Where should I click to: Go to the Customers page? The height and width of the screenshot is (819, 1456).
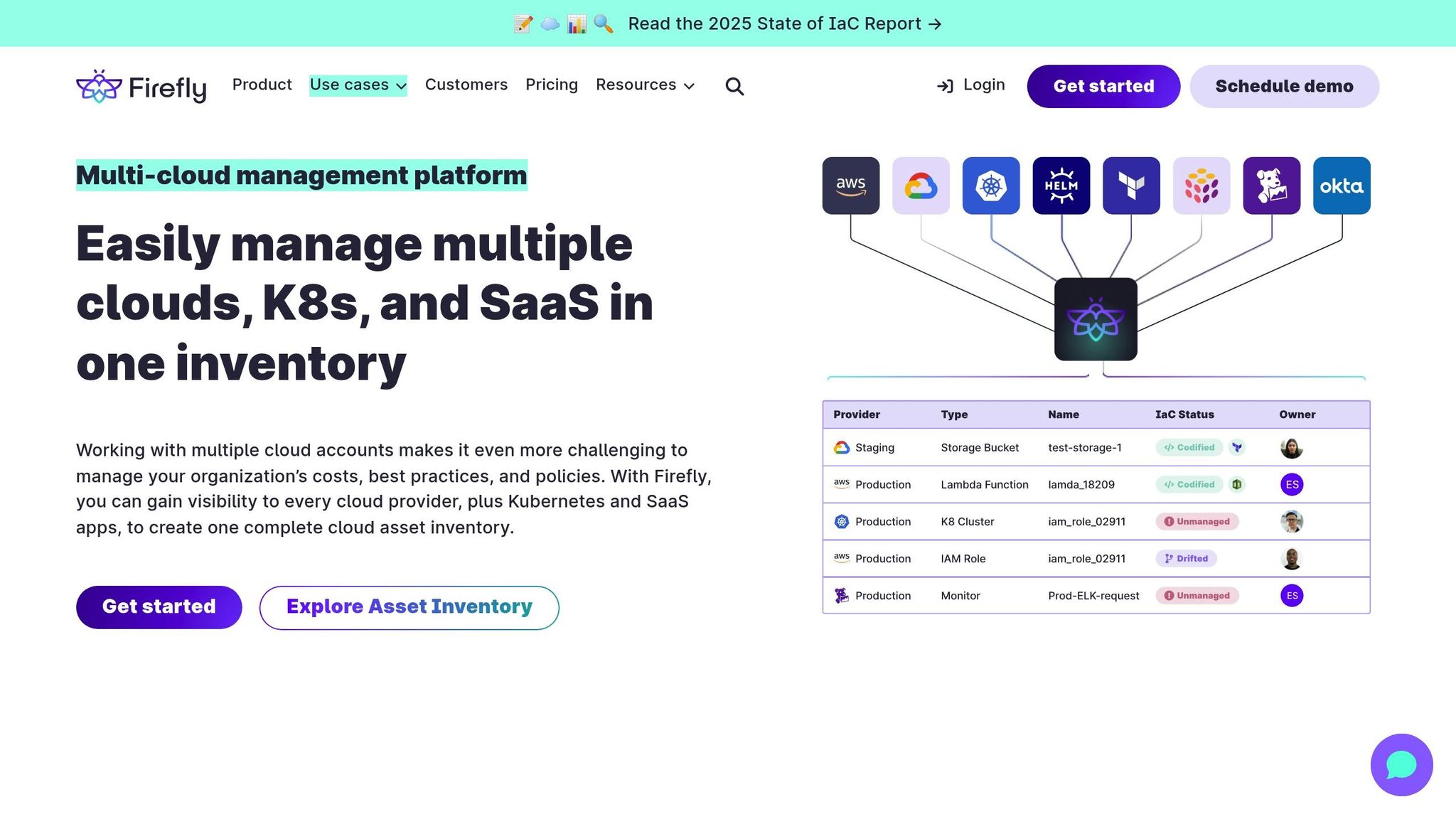466,85
